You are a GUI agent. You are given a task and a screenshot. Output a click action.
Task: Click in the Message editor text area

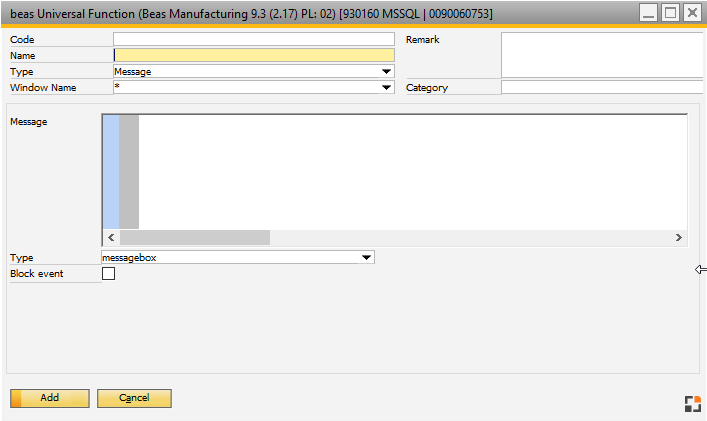tap(410, 171)
